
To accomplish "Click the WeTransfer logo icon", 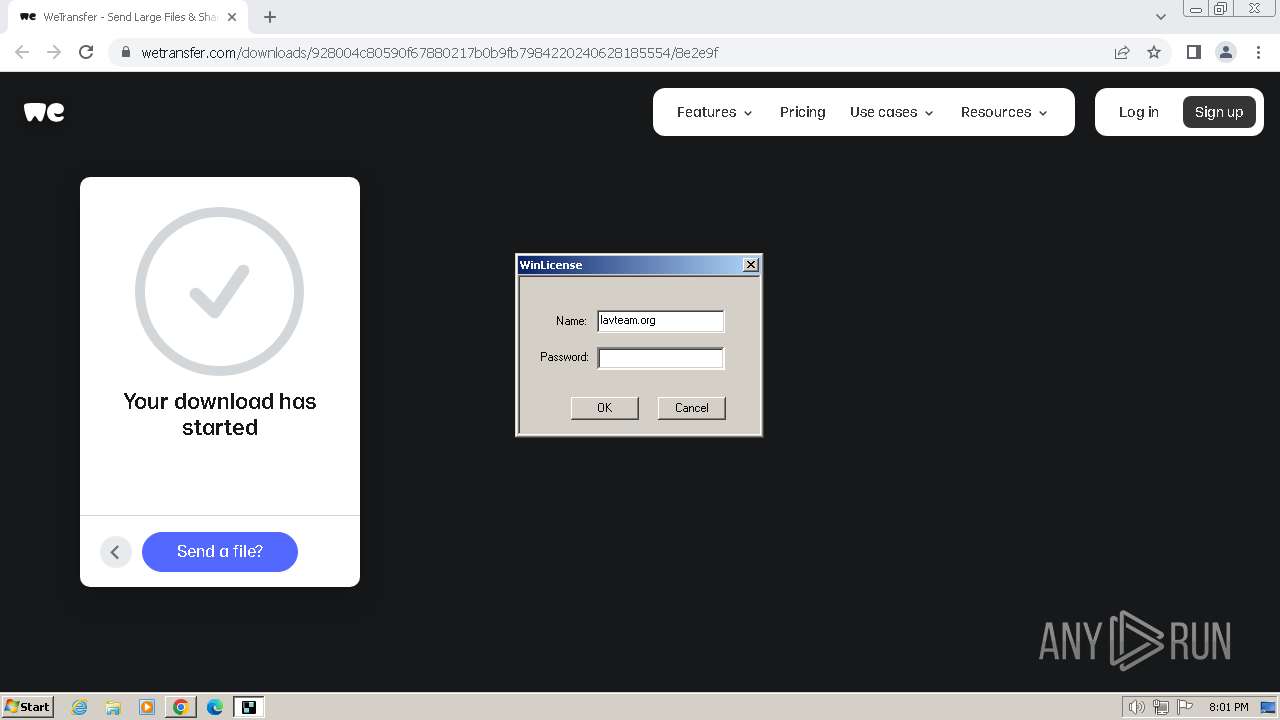I will [x=44, y=112].
